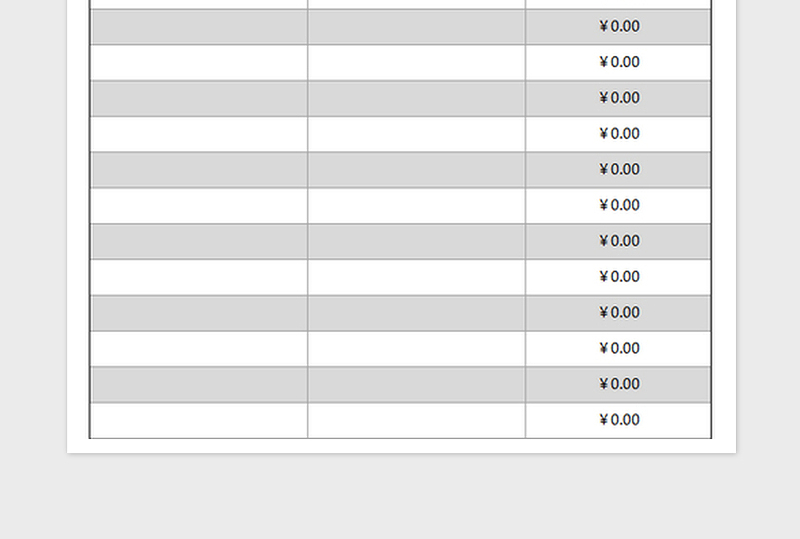800x539 pixels.
Task: Select the ¥0.00 cell in the fourth gray row
Action: point(618,241)
